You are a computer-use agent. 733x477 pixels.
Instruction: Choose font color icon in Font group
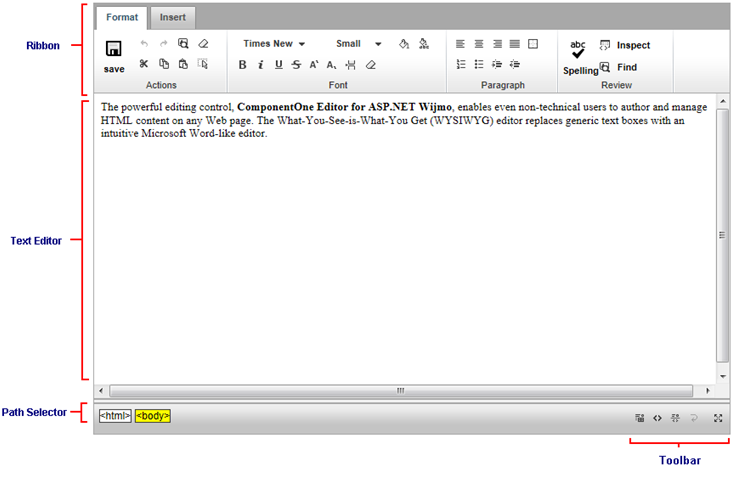[x=424, y=44]
